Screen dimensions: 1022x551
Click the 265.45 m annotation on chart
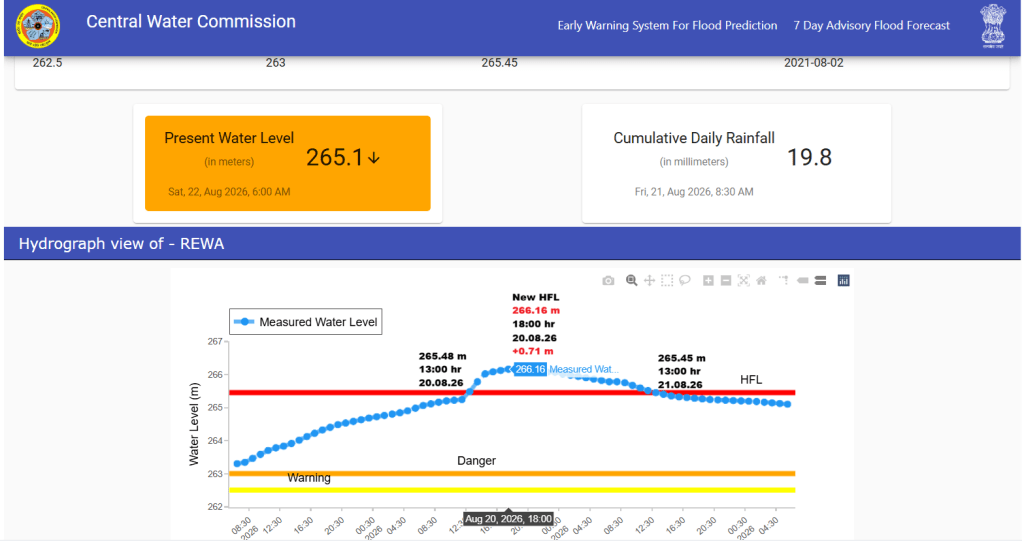pos(682,358)
